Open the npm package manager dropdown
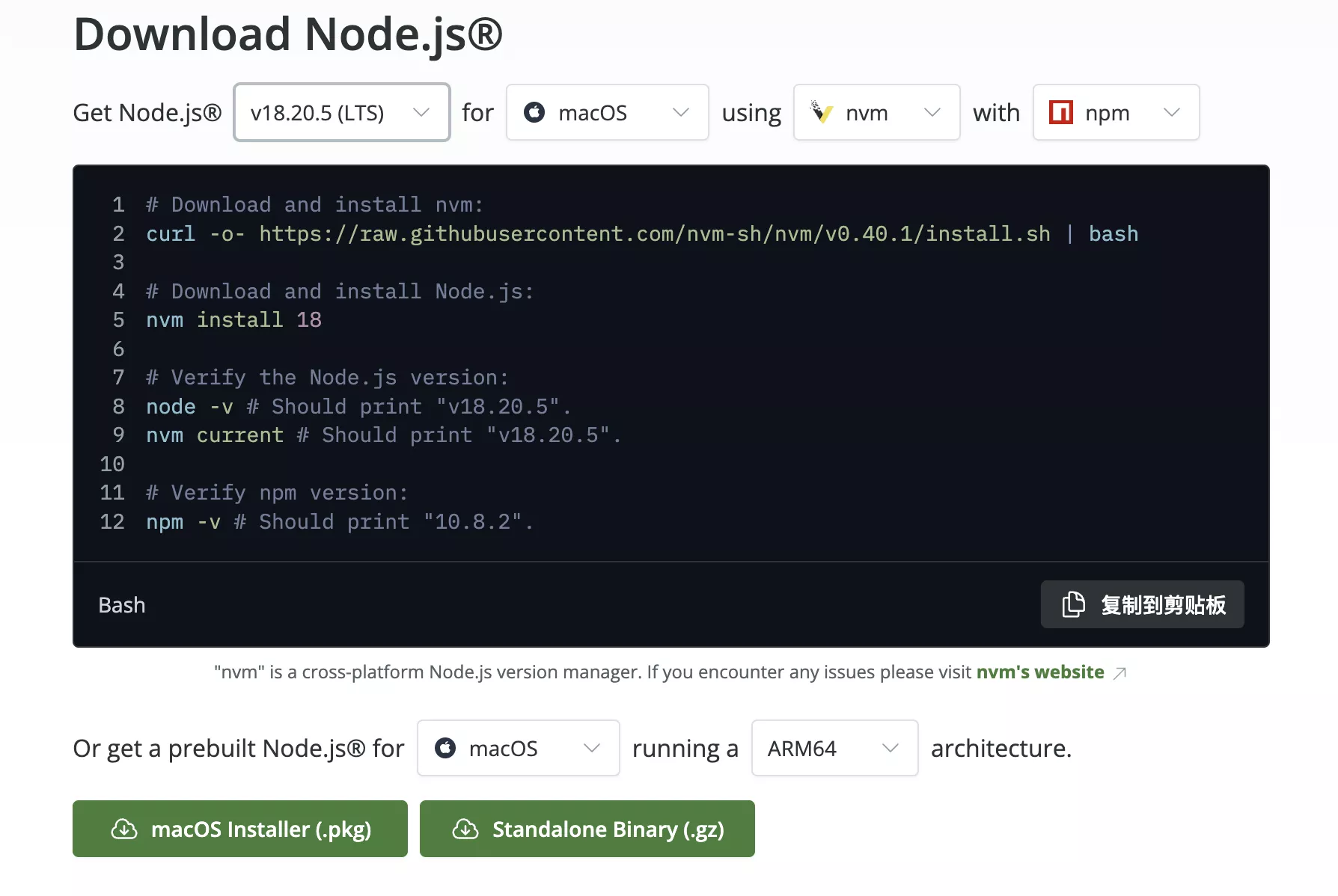Image resolution: width=1338 pixels, height=896 pixels. pos(1116,112)
